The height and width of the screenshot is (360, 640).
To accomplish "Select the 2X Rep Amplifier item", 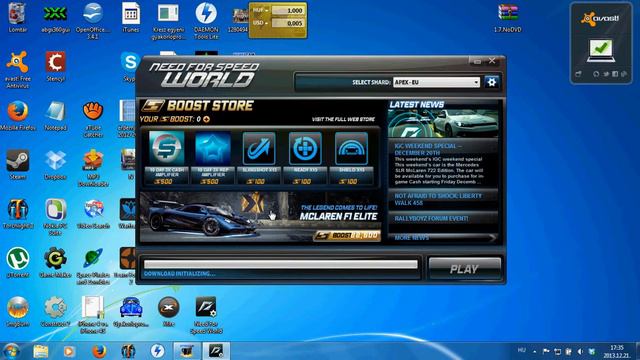I will [x=212, y=158].
